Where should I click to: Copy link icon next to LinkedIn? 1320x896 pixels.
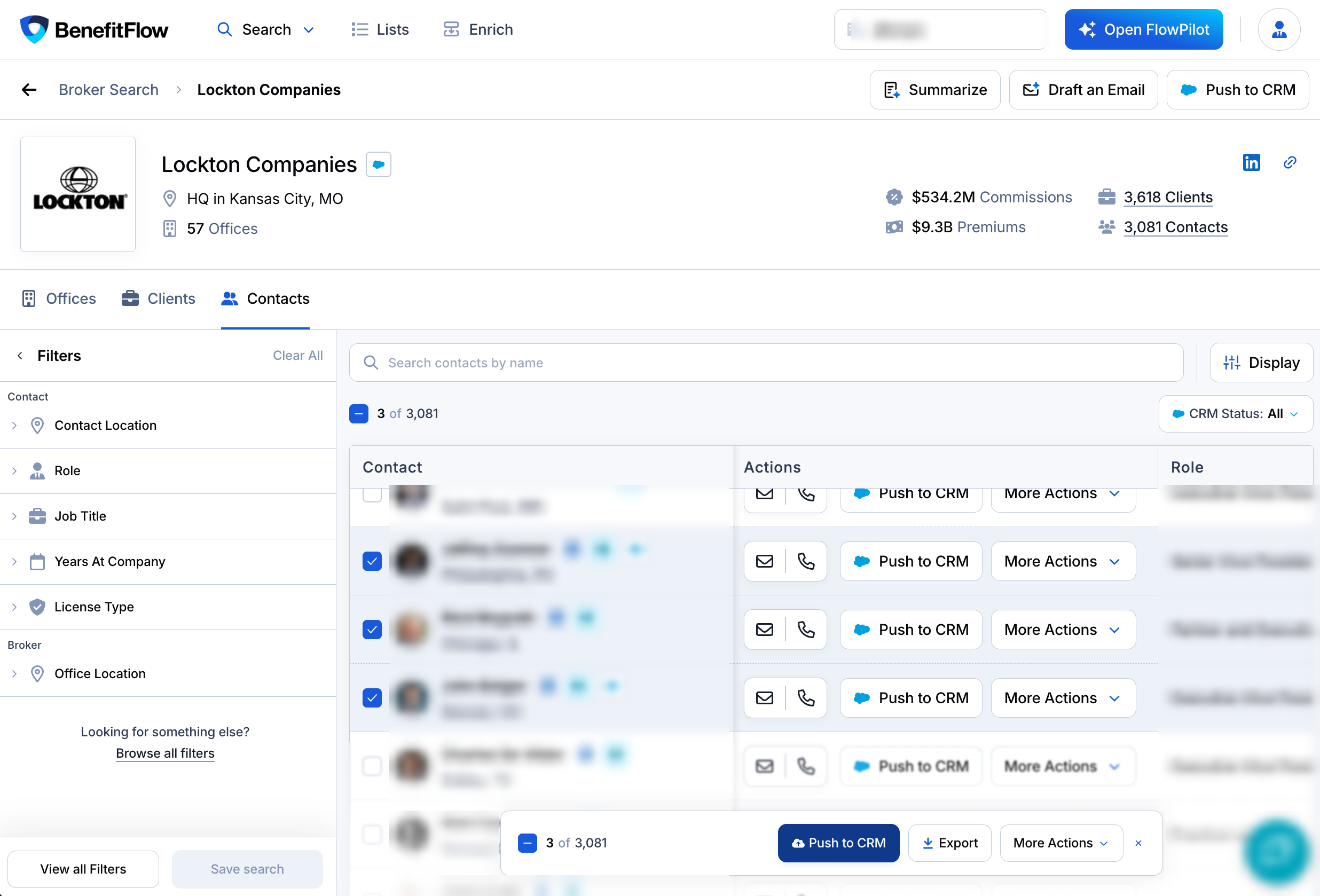click(x=1290, y=163)
